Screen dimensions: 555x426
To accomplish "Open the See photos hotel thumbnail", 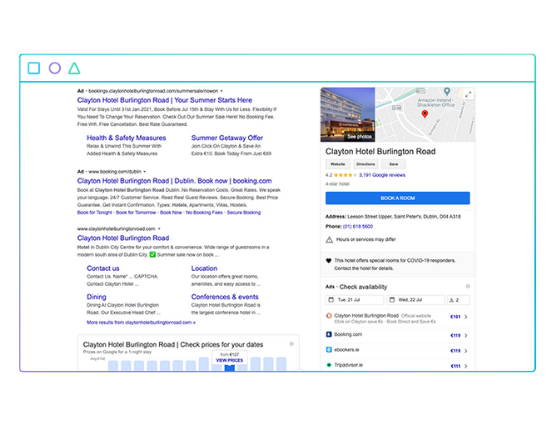I will [348, 115].
